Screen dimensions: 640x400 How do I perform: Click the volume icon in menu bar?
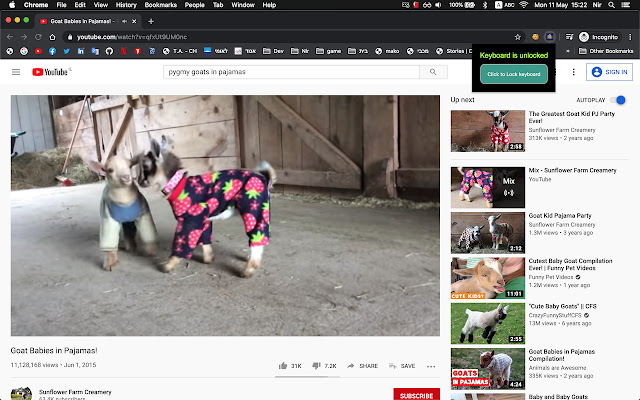click(438, 5)
